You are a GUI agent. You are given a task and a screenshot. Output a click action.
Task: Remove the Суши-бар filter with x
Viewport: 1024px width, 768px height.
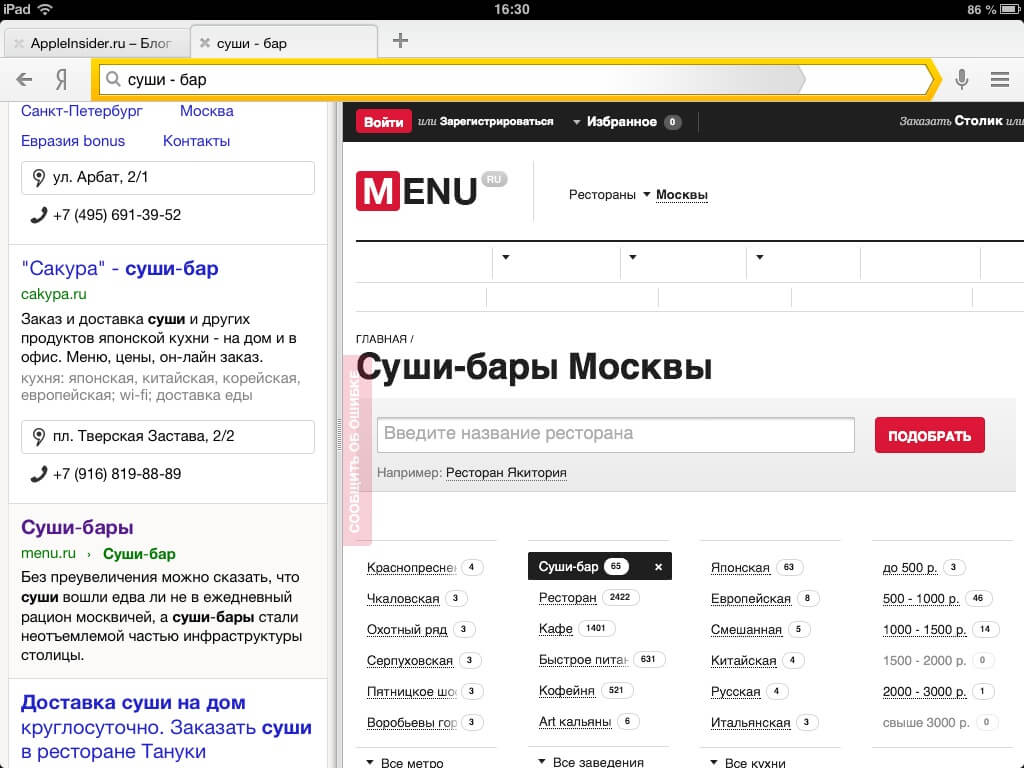658,567
